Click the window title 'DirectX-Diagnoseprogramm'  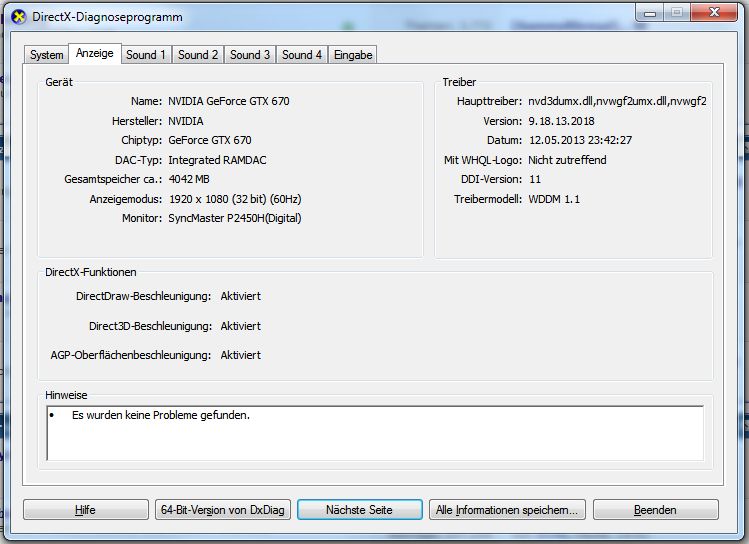pyautogui.click(x=107, y=17)
